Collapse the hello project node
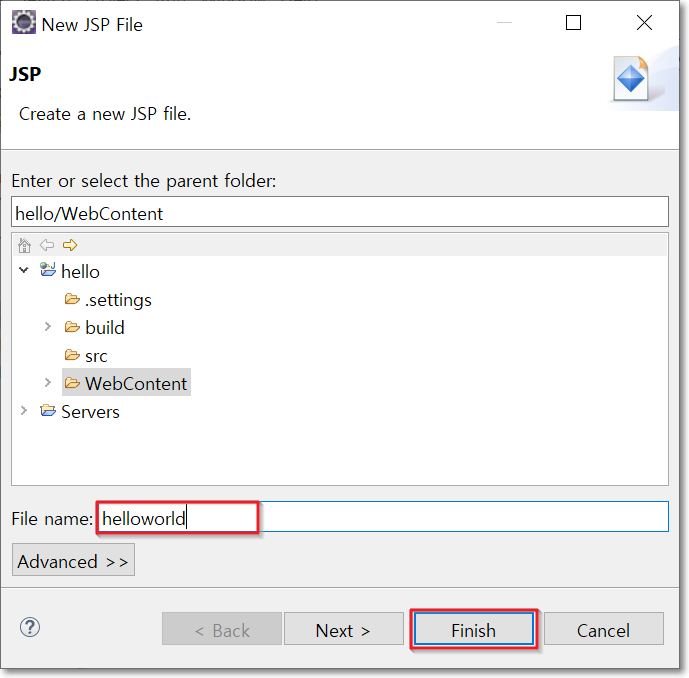689x678 pixels. coord(24,271)
